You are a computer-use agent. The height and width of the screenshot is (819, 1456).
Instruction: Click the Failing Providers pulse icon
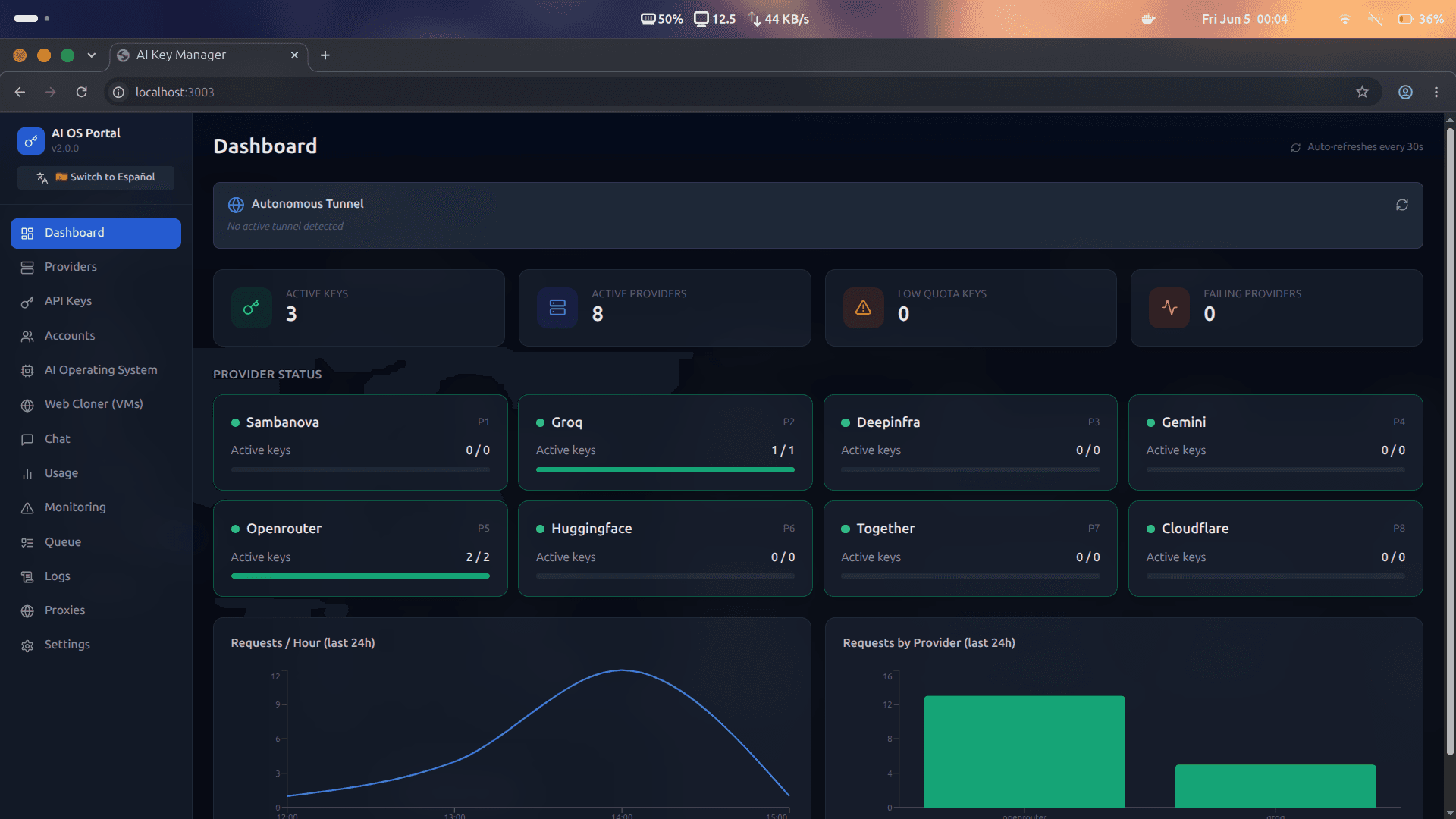tap(1169, 308)
